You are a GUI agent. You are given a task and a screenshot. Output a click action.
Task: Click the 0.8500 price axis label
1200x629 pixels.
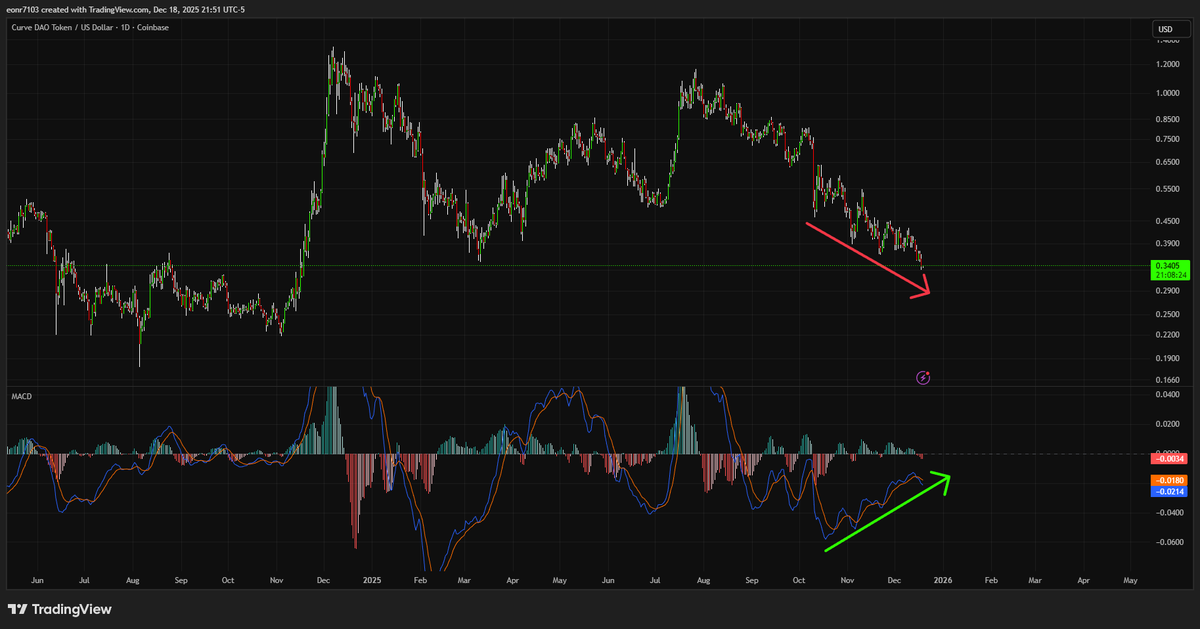(x=1166, y=120)
